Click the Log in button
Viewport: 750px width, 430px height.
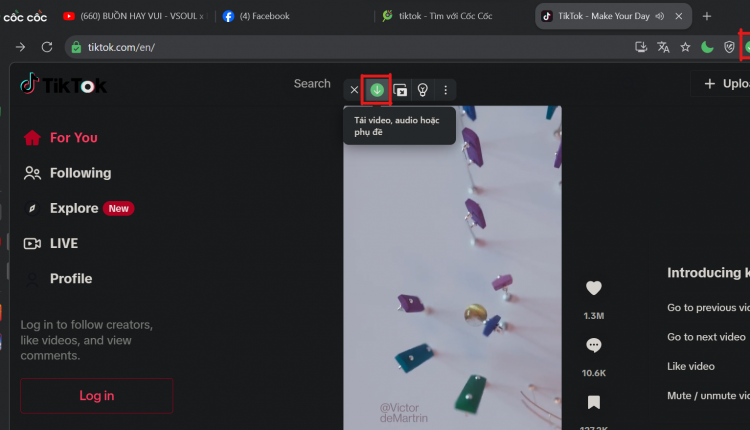point(97,396)
